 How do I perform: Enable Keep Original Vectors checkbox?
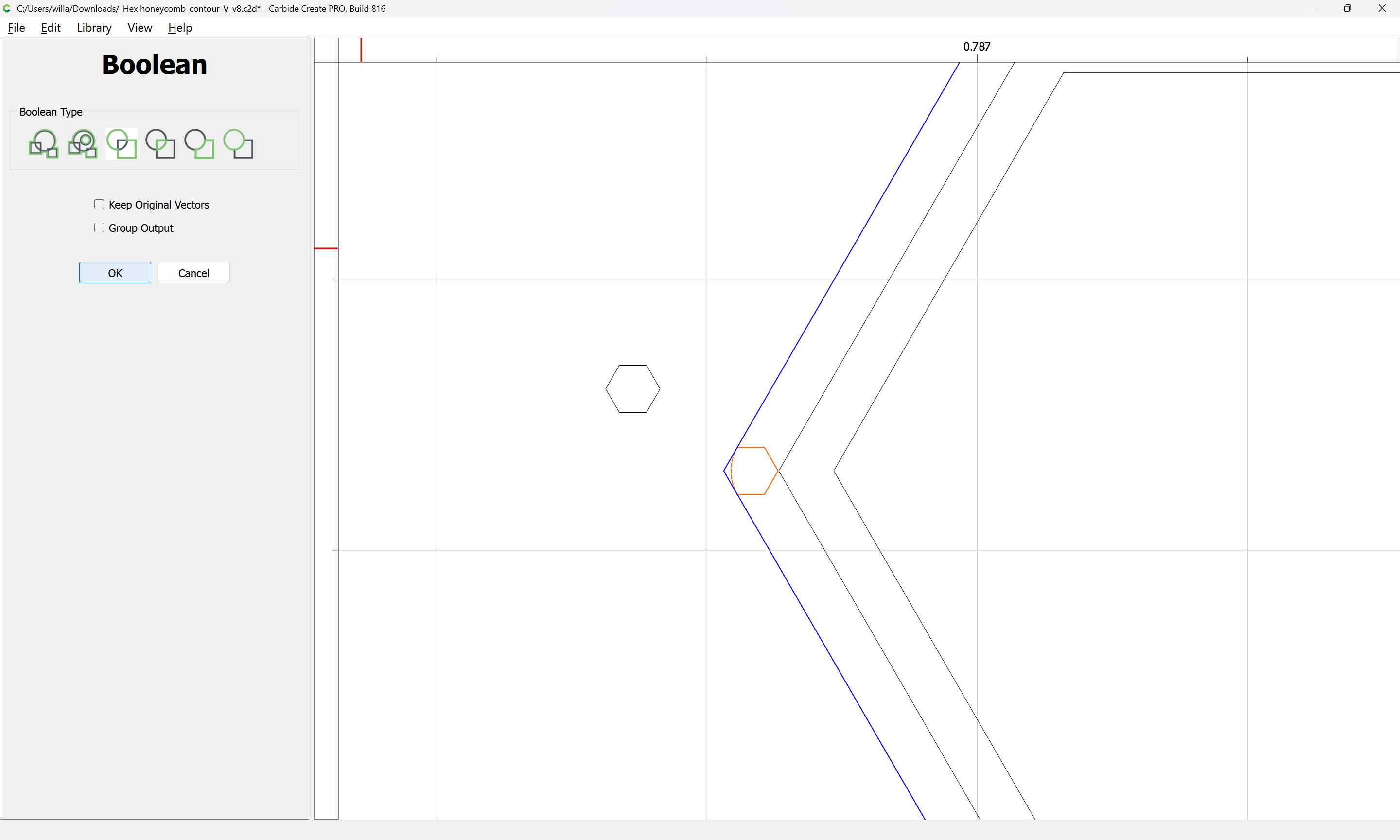click(x=99, y=204)
